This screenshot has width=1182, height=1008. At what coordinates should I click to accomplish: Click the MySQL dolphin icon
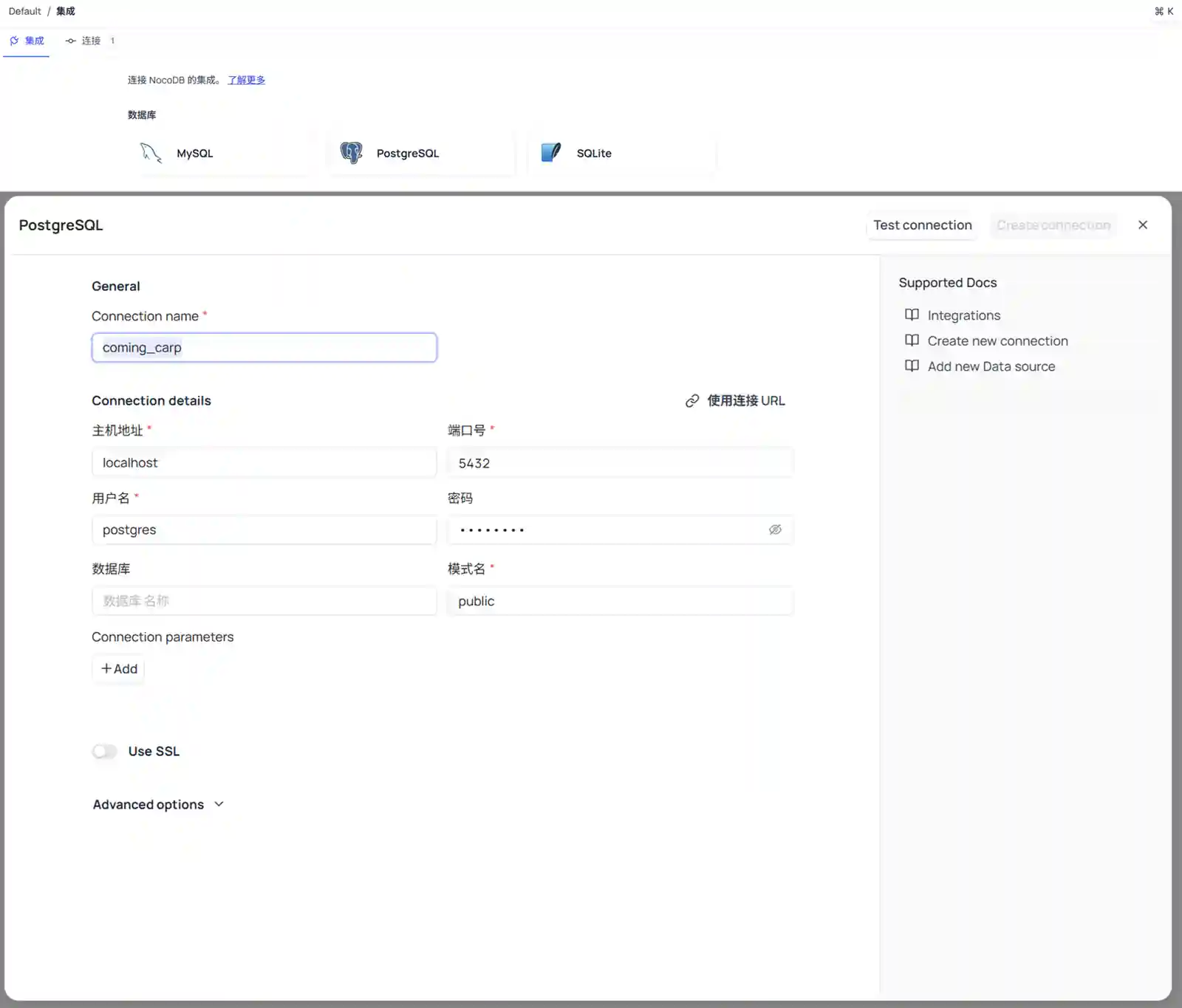tap(151, 153)
